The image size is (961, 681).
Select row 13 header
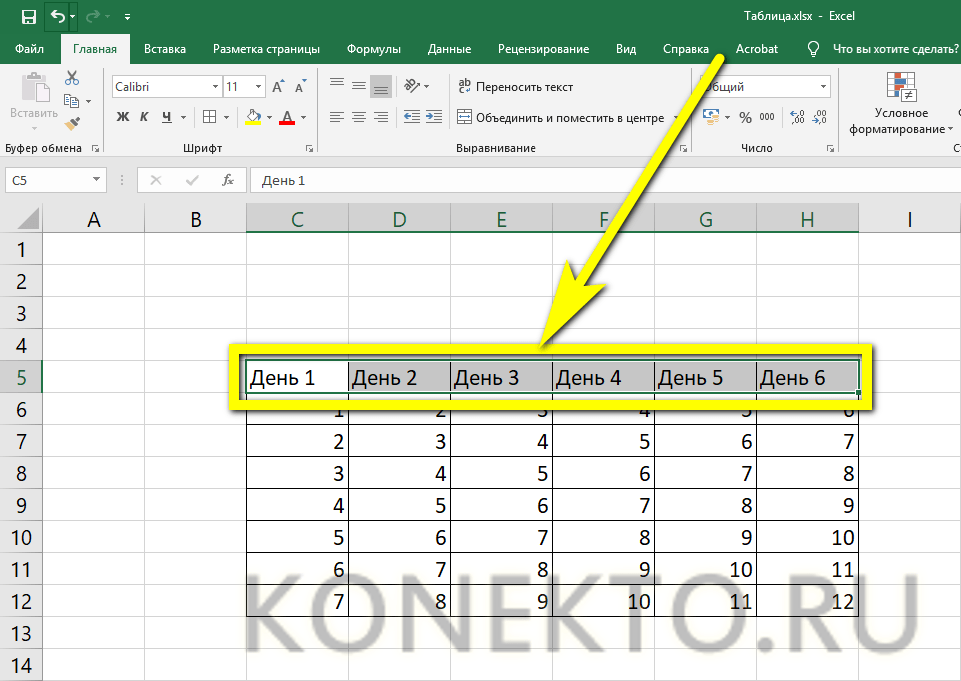pyautogui.click(x=21, y=633)
